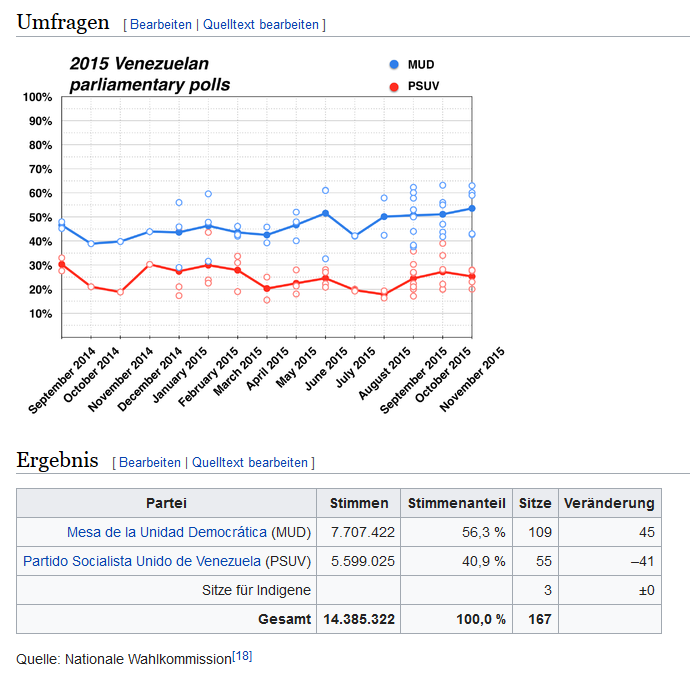
Task: Open Partido Socialista Unido de Venezuela link
Action: [x=142, y=561]
